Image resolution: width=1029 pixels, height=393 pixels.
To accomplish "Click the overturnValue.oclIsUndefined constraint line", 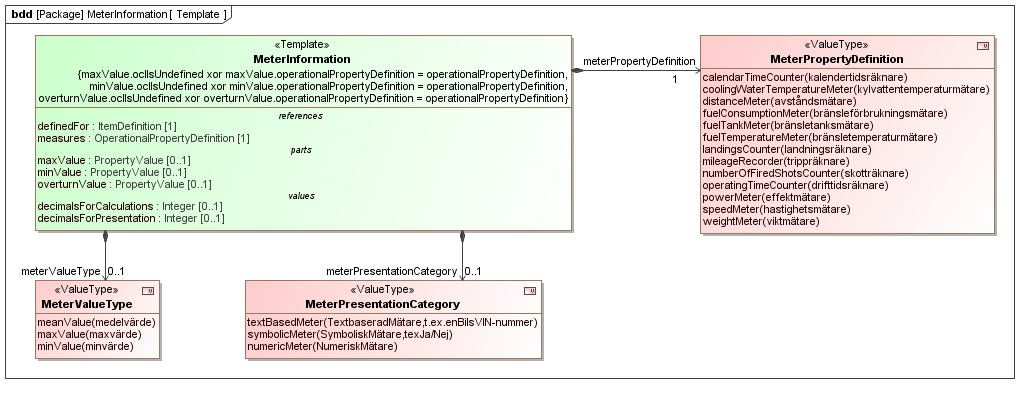I will 303,98.
